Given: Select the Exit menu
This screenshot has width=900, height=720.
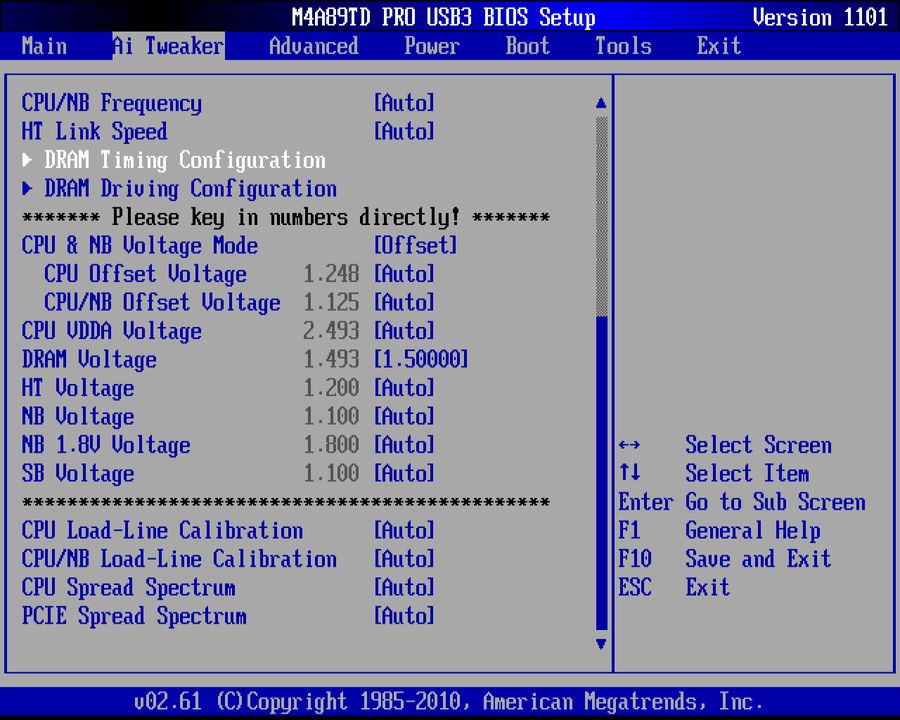Looking at the screenshot, I should click(x=718, y=46).
